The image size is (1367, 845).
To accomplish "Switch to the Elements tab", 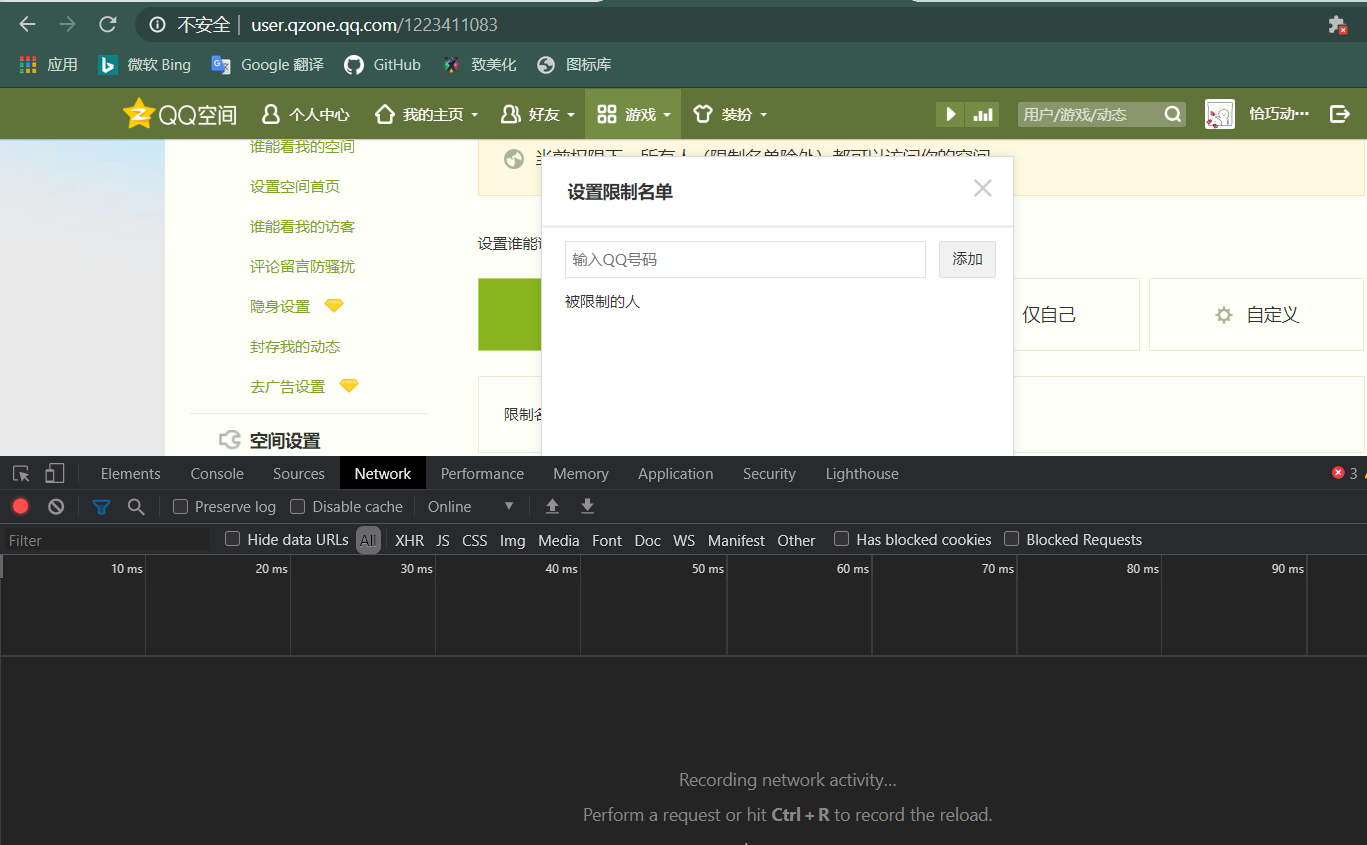I will coord(130,474).
